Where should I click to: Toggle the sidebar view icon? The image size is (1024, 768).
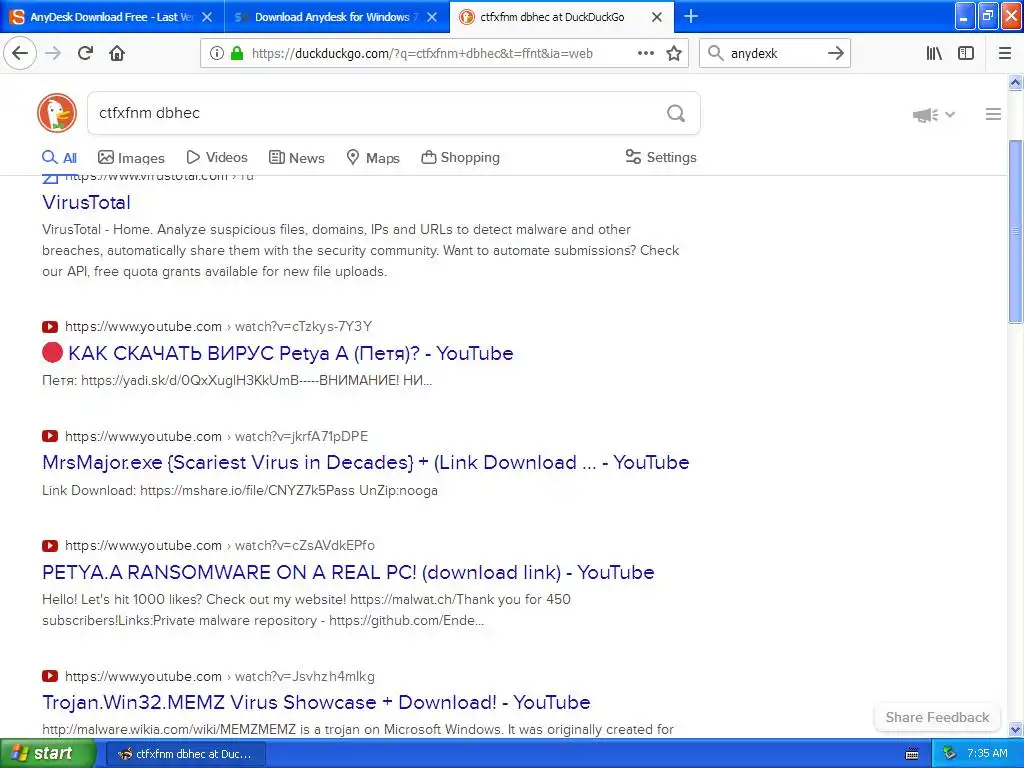pyautogui.click(x=966, y=53)
